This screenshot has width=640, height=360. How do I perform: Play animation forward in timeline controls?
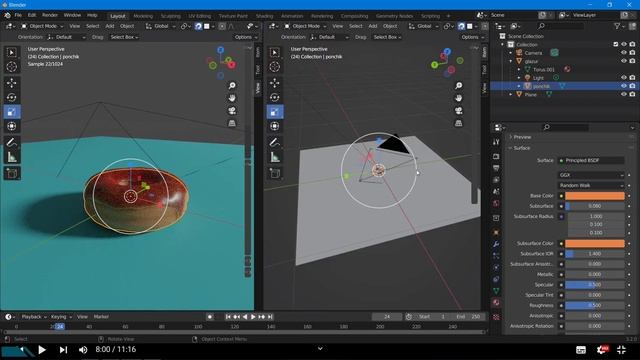253,317
